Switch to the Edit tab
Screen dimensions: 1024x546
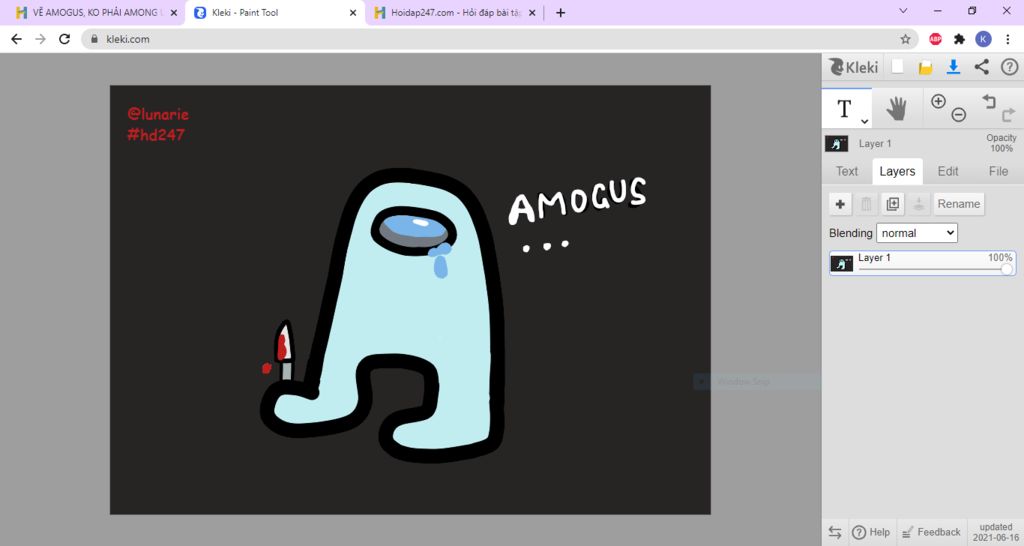click(948, 171)
